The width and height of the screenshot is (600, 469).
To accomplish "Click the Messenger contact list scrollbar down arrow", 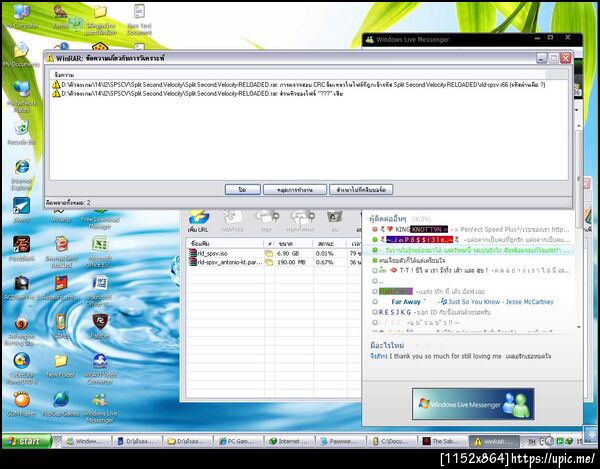I will (x=579, y=327).
